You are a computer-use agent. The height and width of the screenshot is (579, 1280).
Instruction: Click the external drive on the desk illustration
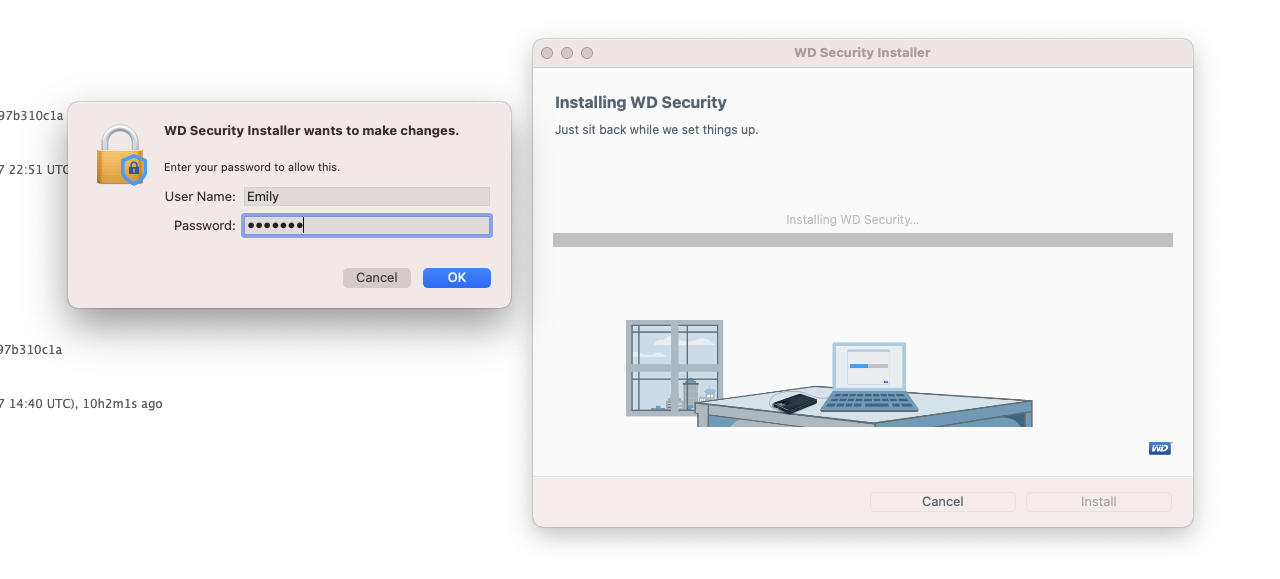click(x=796, y=403)
